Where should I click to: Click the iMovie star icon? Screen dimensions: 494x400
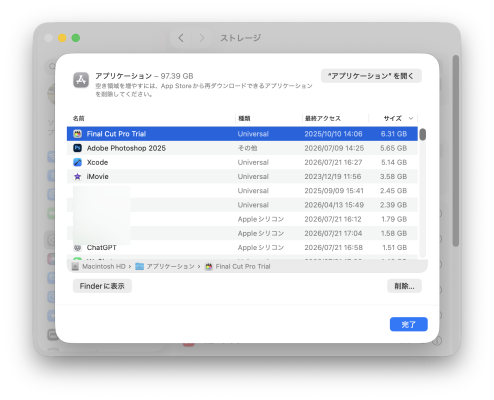pos(77,177)
